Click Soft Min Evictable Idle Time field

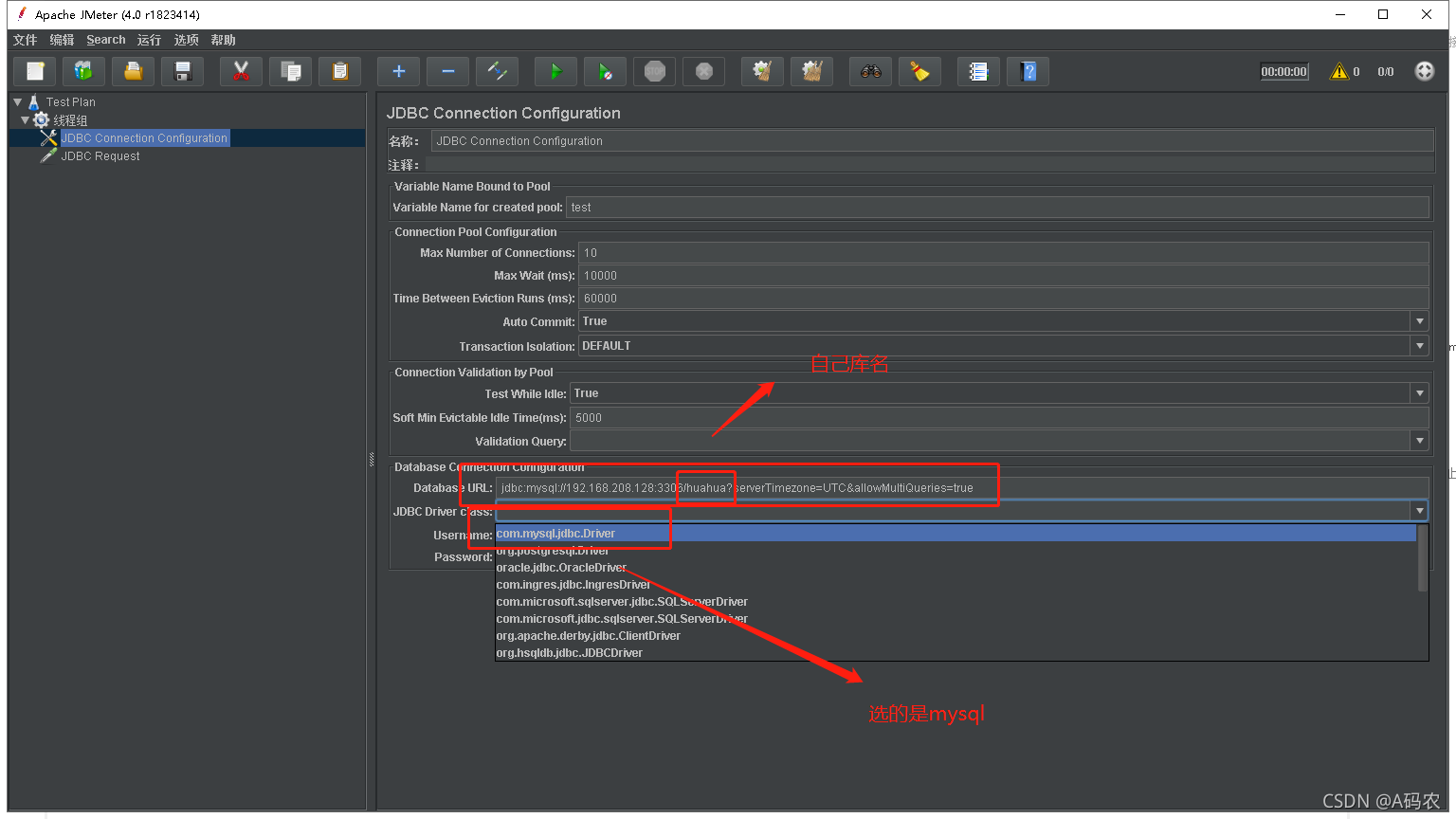point(999,418)
